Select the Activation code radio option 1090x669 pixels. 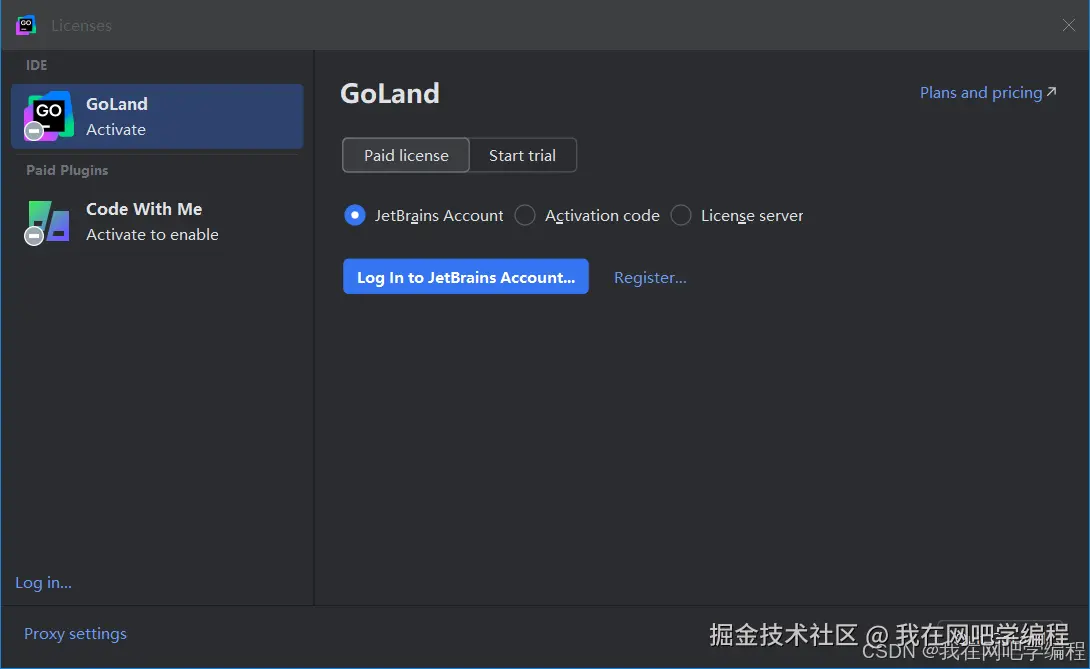coord(525,216)
